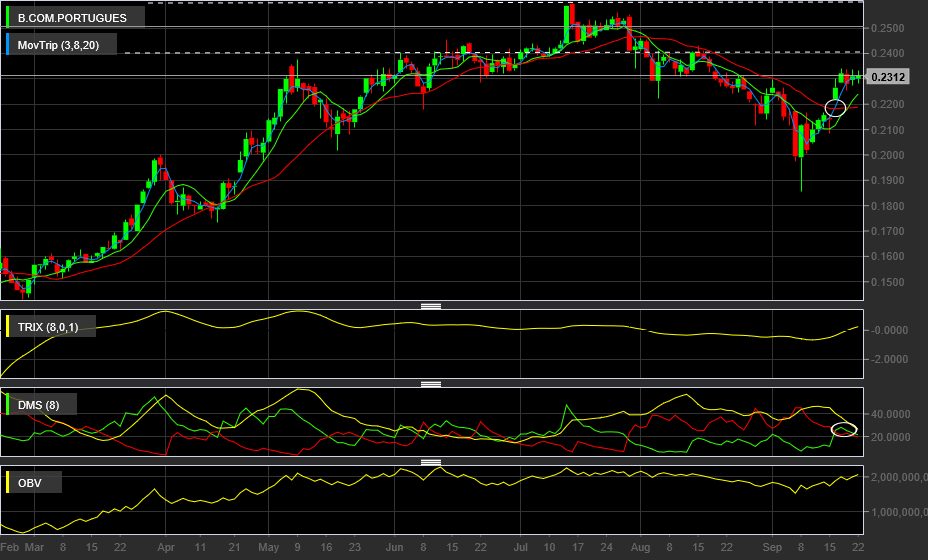Open the MovTrip (3,8,20) indicator label
The width and height of the screenshot is (928, 560).
58,45
